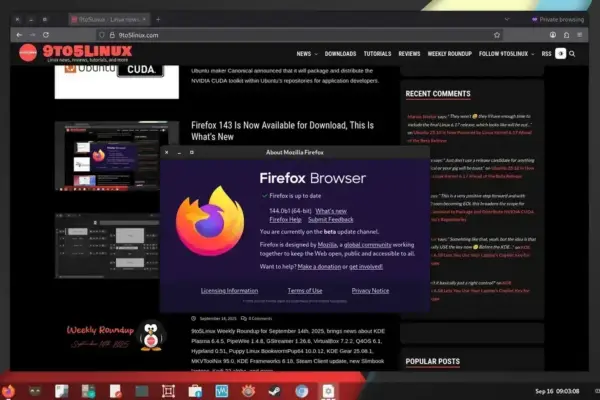The image size is (600, 400).
Task: Open the system monitor graph icon
Action: click(222, 391)
